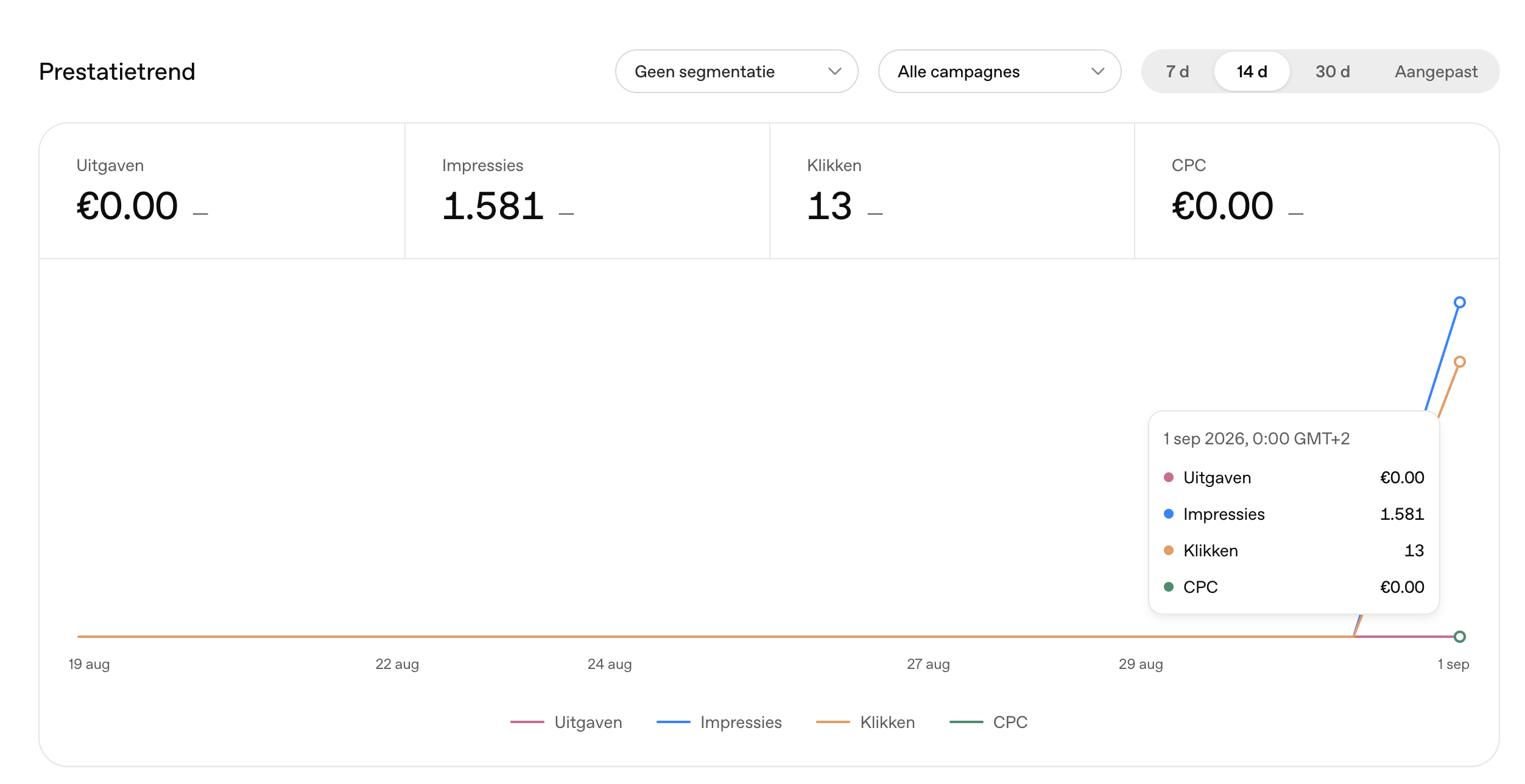Toggle Klikken series in chart legend

[865, 722]
